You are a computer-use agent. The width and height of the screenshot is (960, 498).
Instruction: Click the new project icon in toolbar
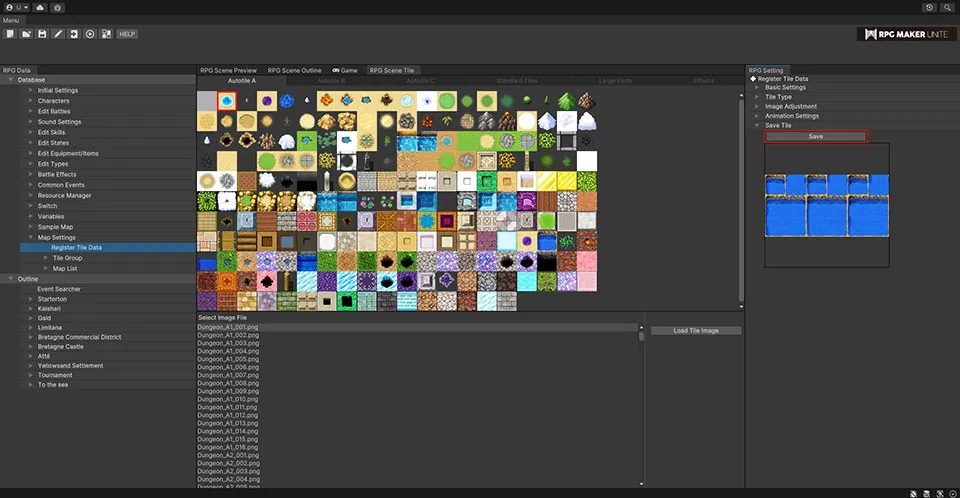tap(9, 34)
